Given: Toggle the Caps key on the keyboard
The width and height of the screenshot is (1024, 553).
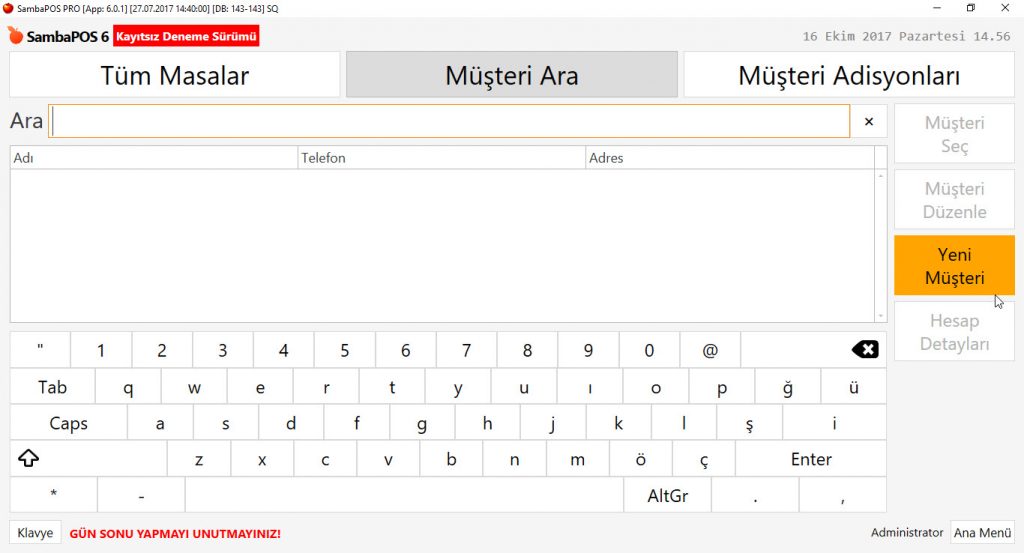Looking at the screenshot, I should 68,423.
